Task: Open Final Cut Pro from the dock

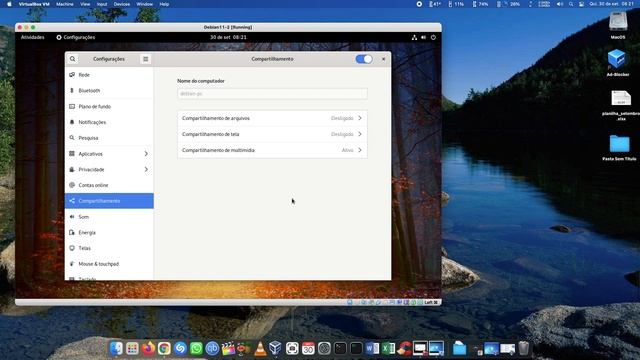Action: point(228,348)
